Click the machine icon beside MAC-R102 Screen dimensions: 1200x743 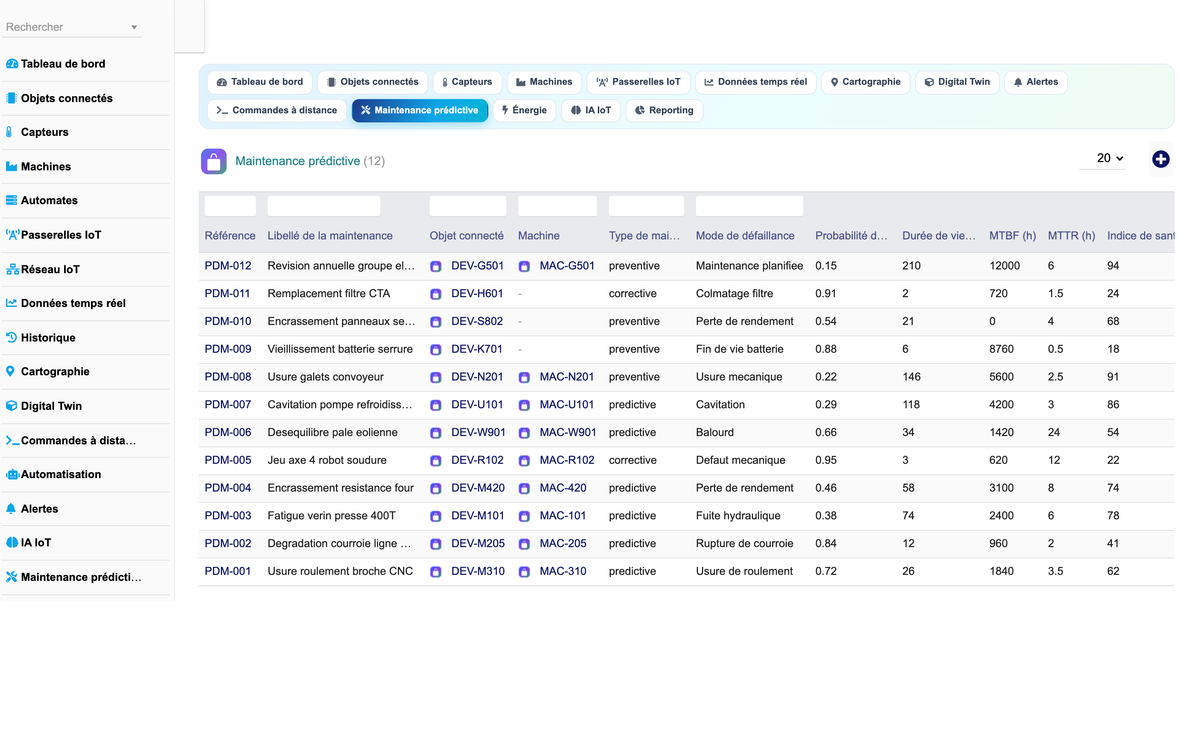coord(524,461)
